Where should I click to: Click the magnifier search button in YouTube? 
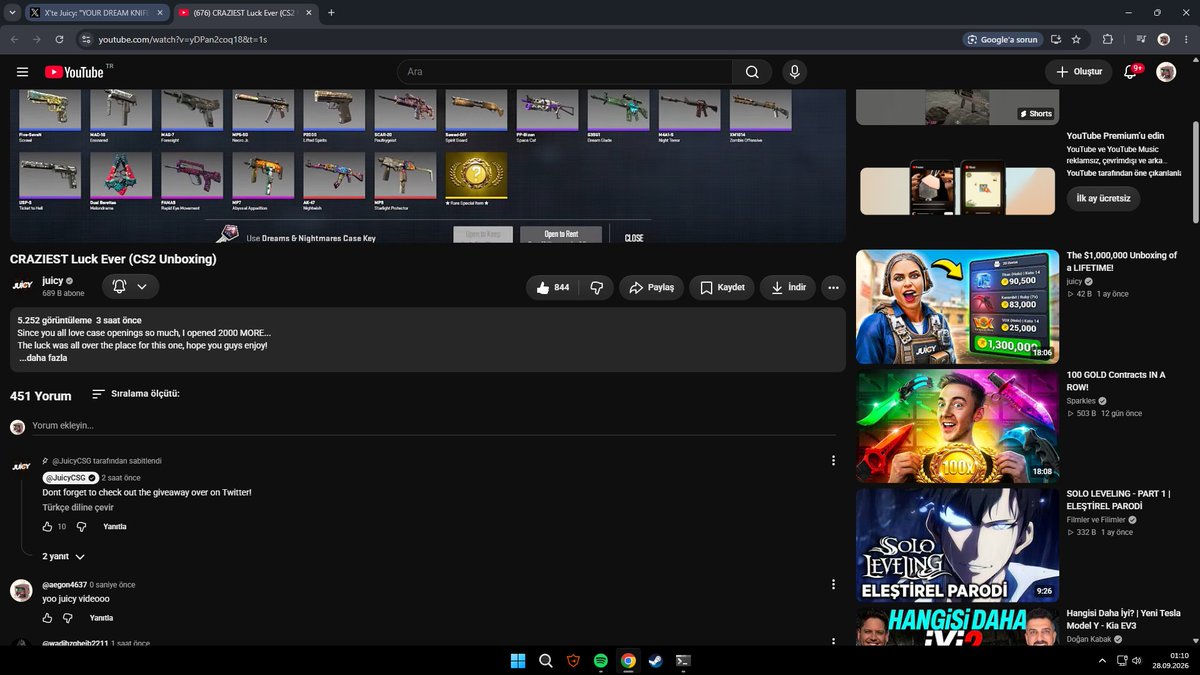pyautogui.click(x=751, y=72)
